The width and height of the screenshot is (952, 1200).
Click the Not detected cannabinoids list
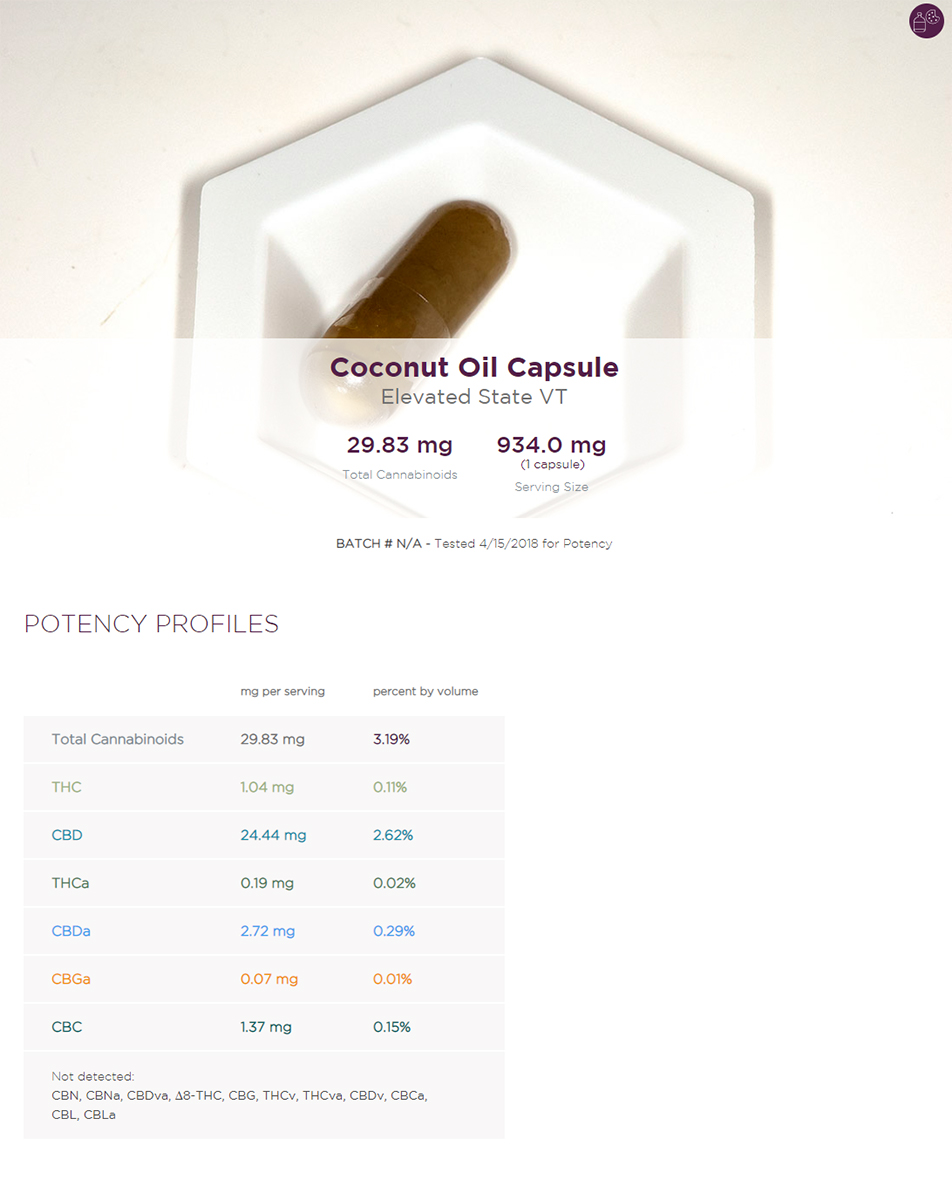[240, 1095]
